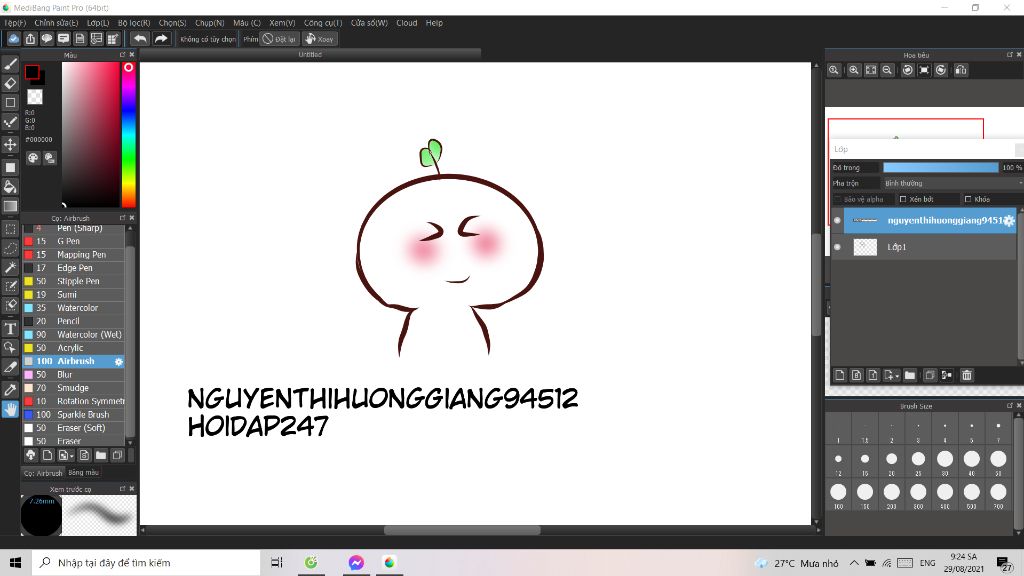The height and width of the screenshot is (576, 1024).
Task: Select the Hand tool
Action: (10, 409)
